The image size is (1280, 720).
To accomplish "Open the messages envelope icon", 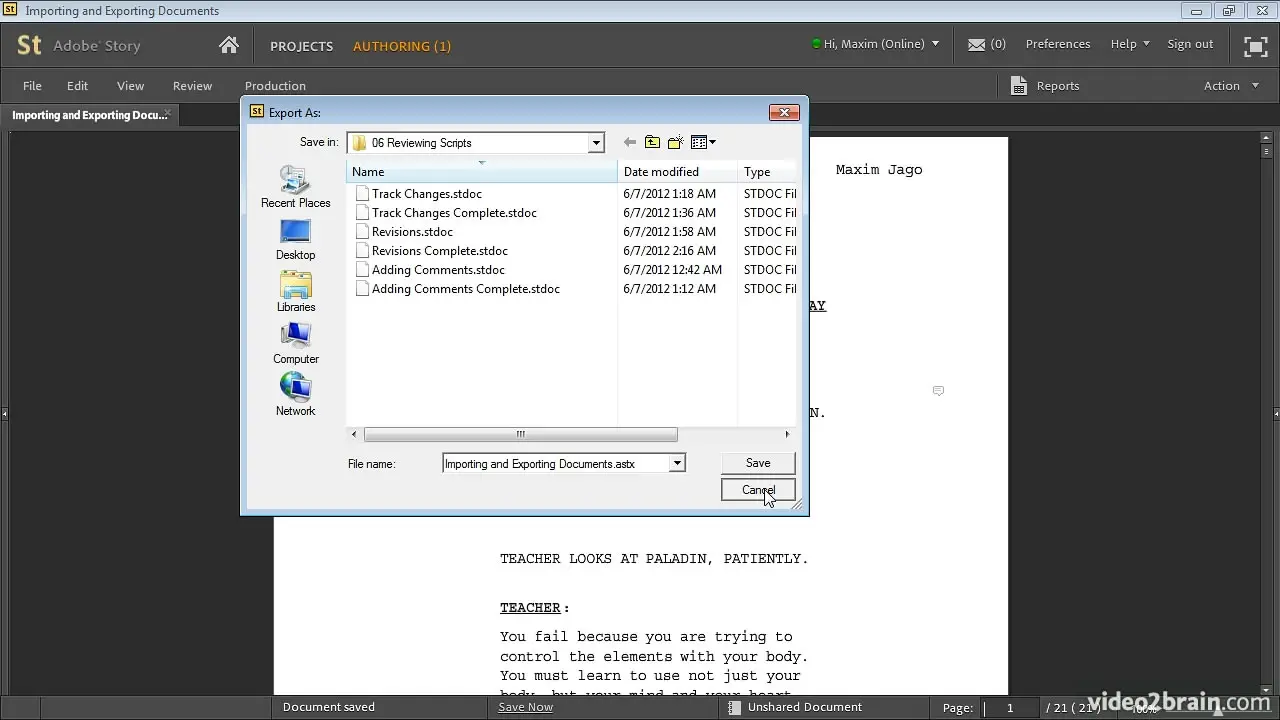I will pos(977,44).
